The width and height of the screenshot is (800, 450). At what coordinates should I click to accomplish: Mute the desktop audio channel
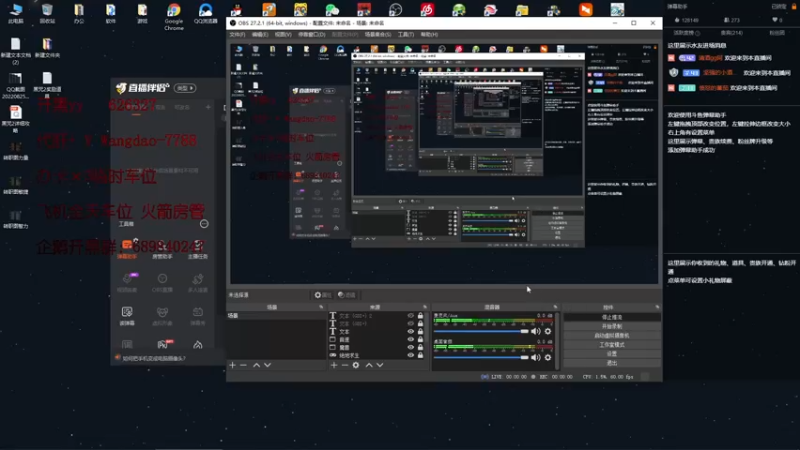point(535,358)
